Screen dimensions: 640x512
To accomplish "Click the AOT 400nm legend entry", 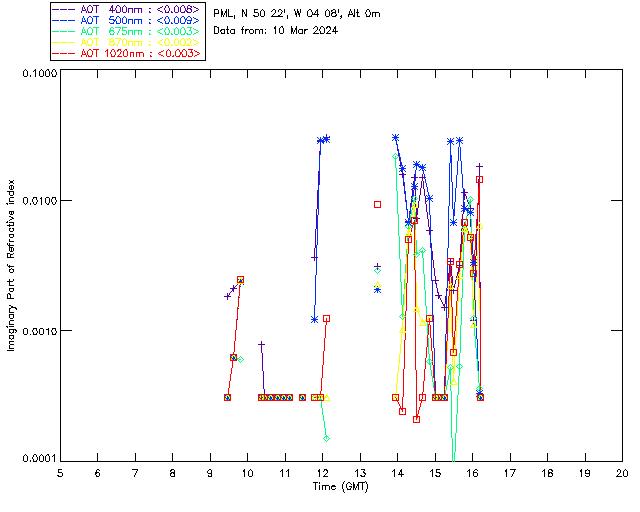I will click(126, 9).
